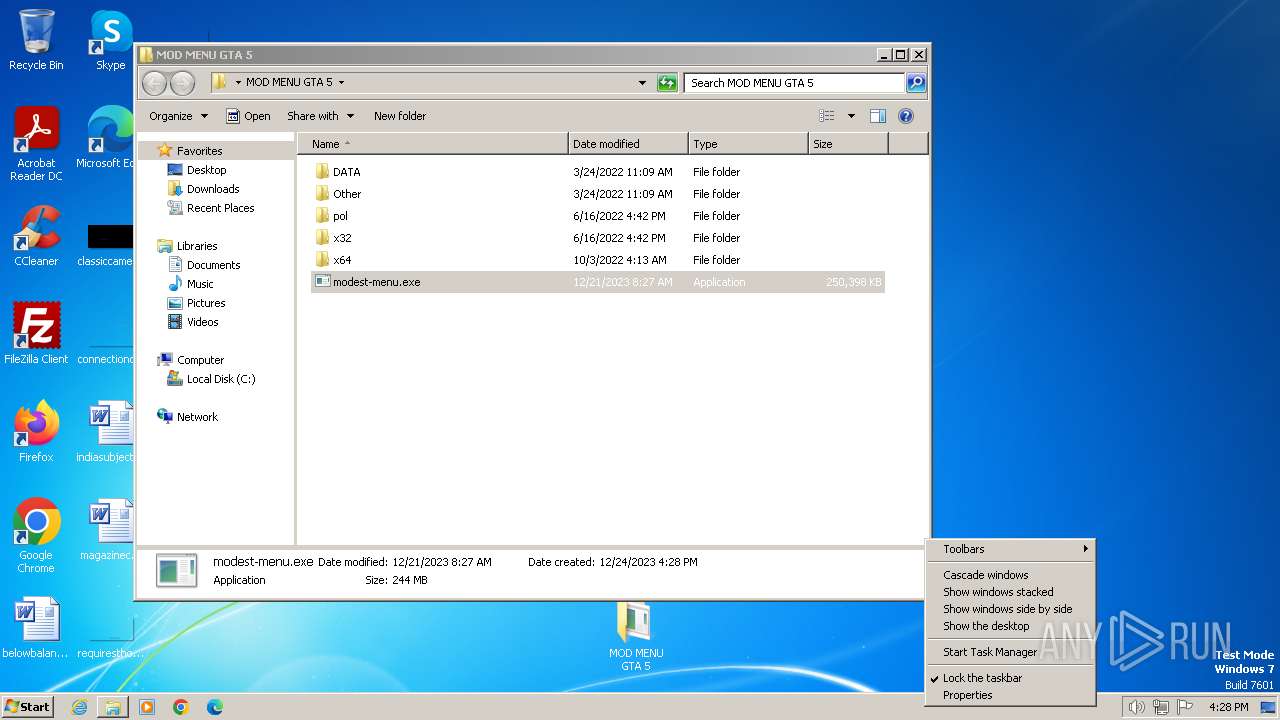Open Acrobat Reader DC desktop icon
The width and height of the screenshot is (1280, 720).
tap(36, 144)
